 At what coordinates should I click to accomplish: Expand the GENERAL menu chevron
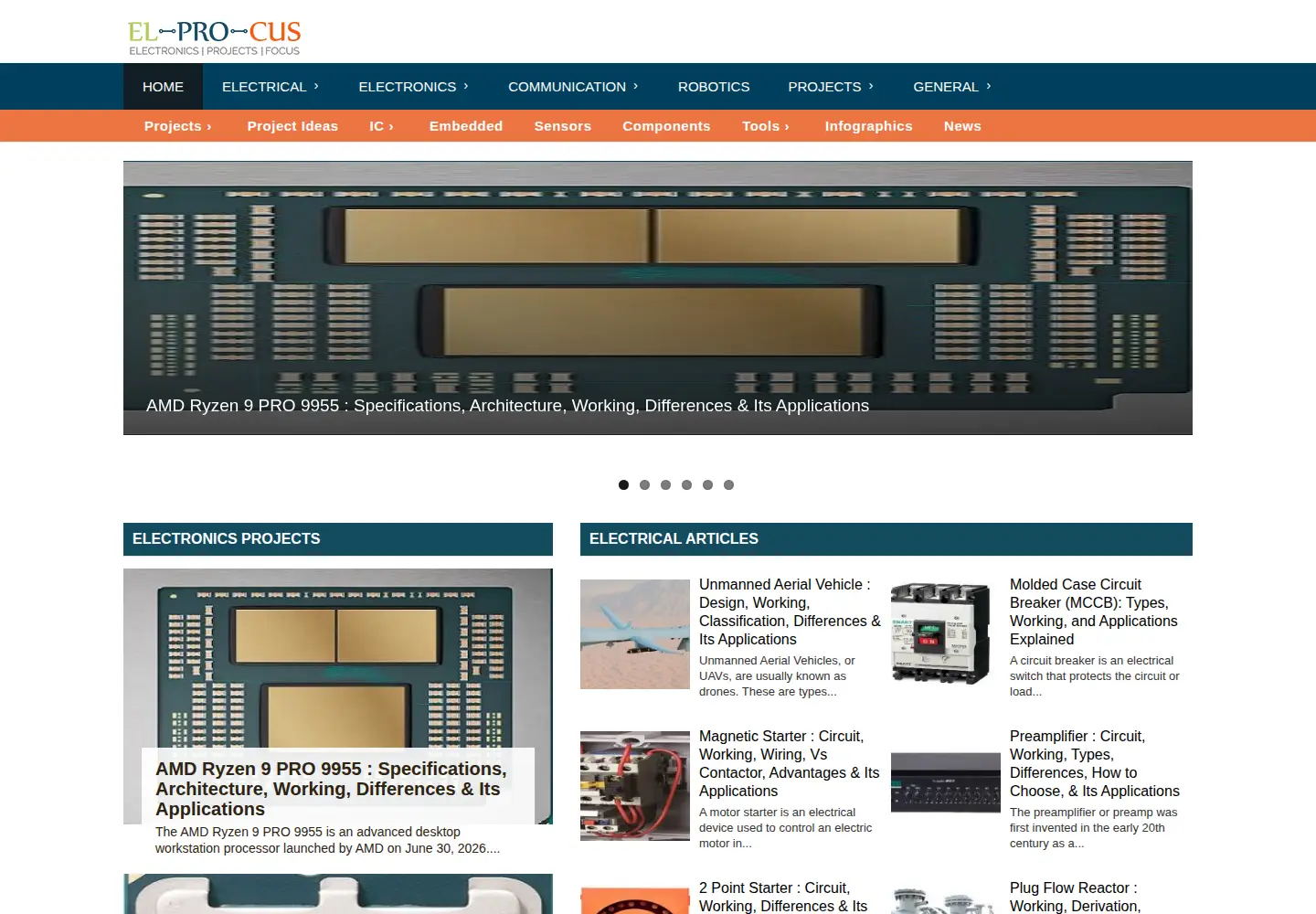pyautogui.click(x=989, y=86)
